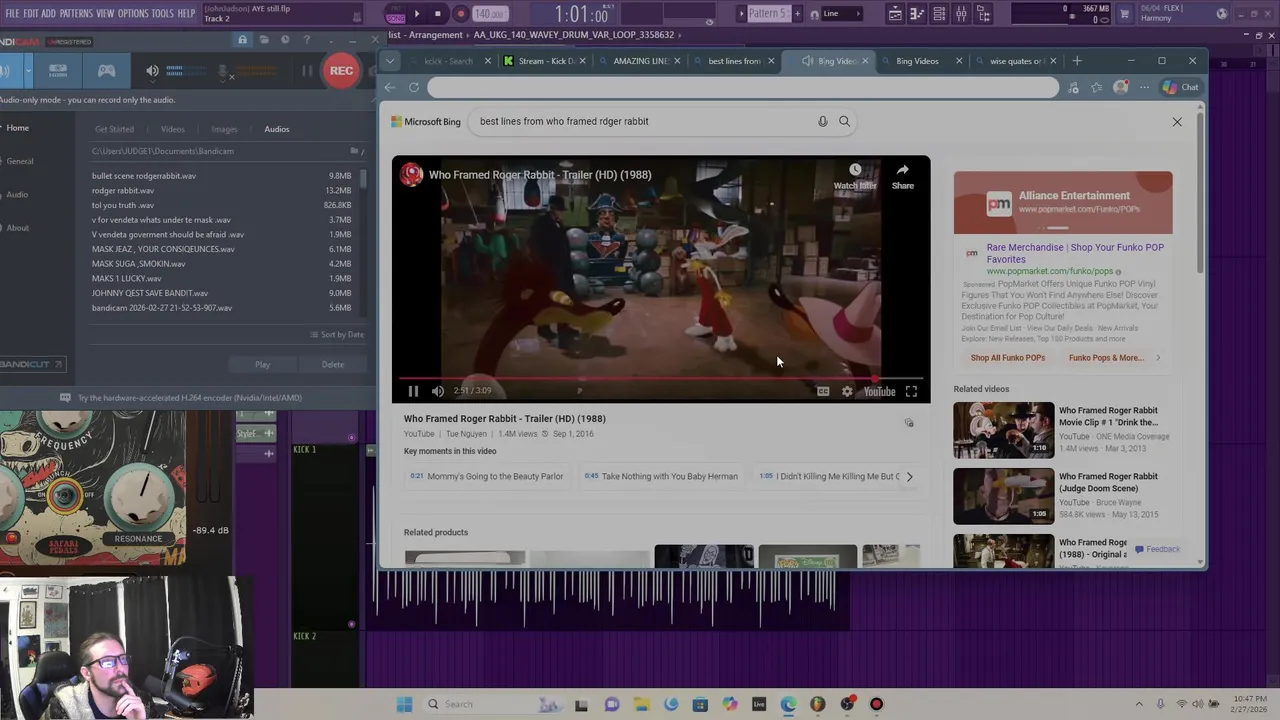1280x720 pixels.
Task: Open Bandicam recording mode dropdown arrow
Action: 28,71
